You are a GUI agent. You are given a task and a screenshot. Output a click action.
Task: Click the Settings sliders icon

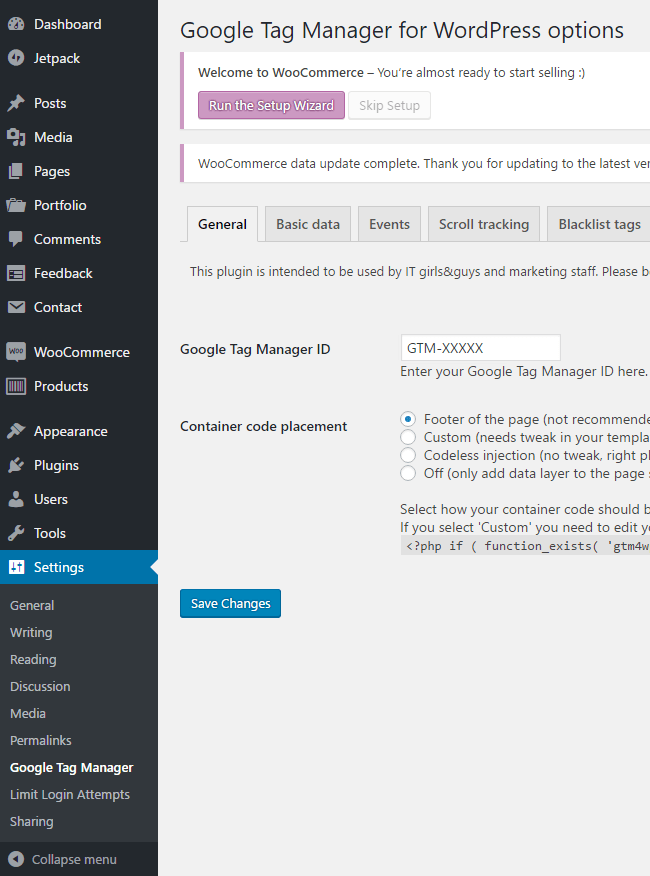[16, 567]
